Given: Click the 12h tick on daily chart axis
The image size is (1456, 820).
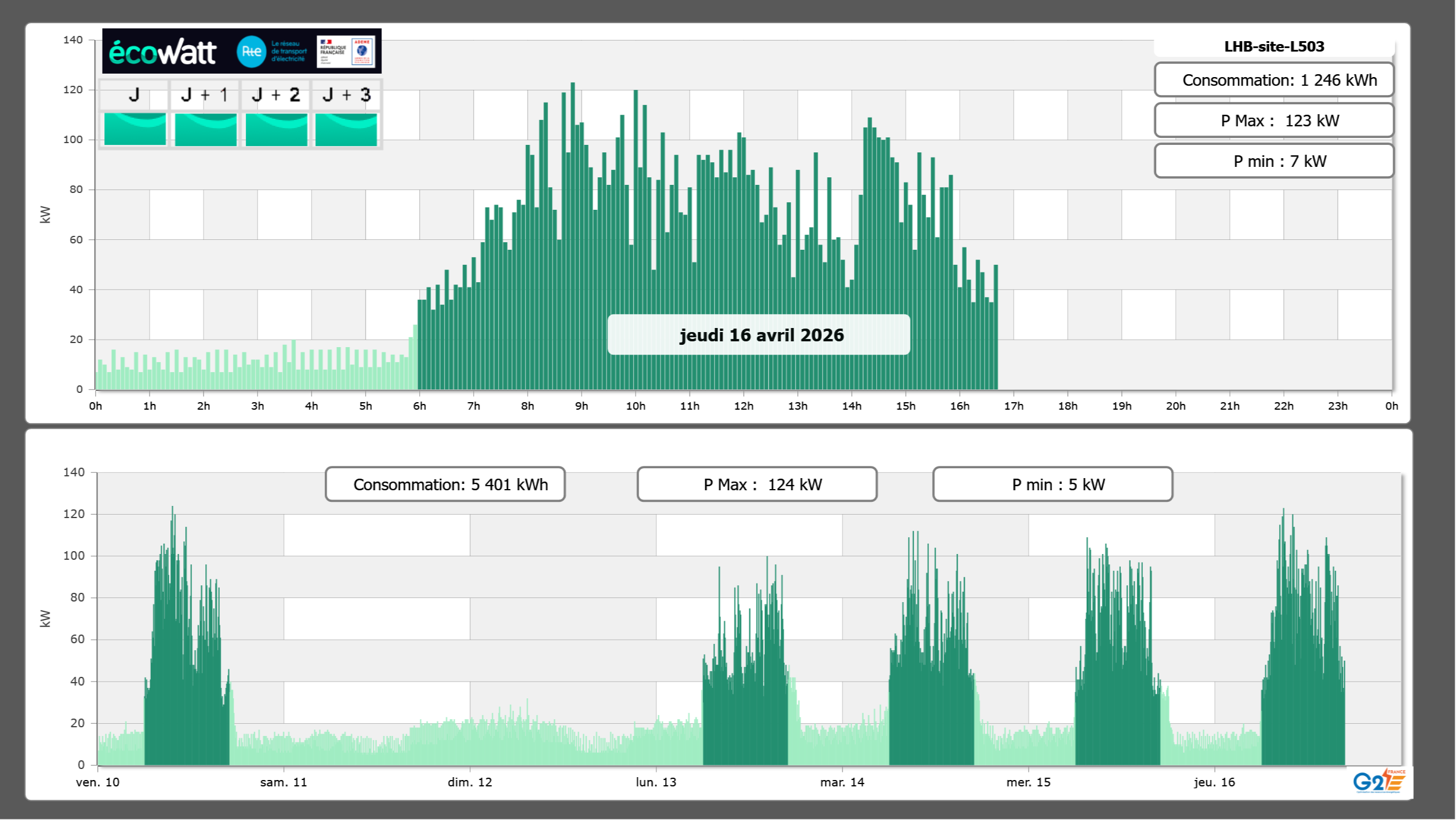Looking at the screenshot, I should [743, 406].
